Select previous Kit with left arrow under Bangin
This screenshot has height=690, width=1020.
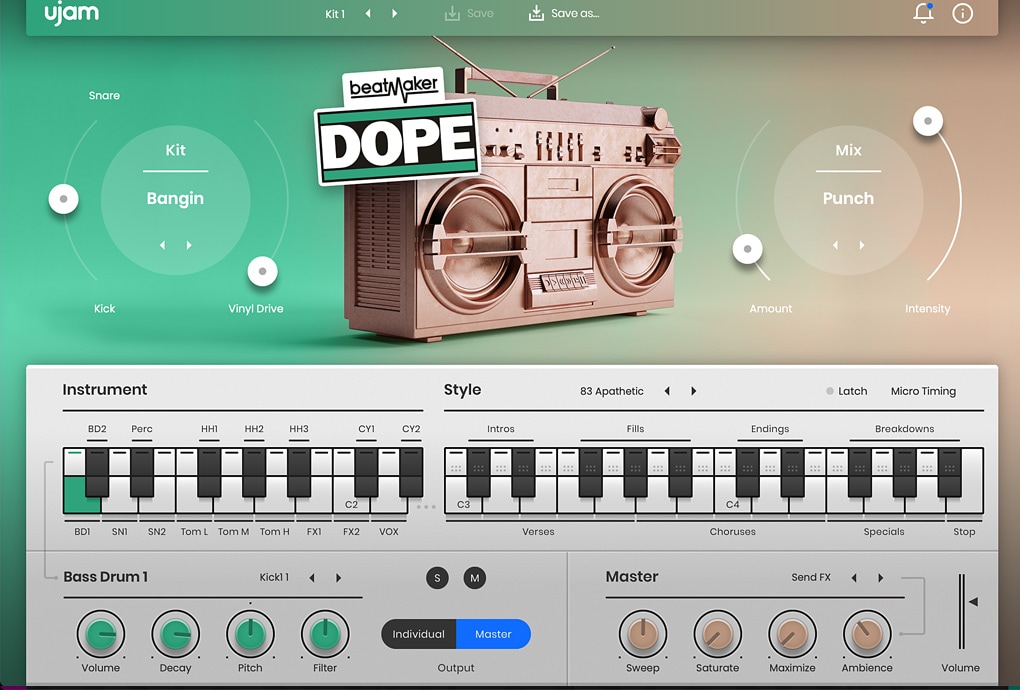(x=163, y=245)
